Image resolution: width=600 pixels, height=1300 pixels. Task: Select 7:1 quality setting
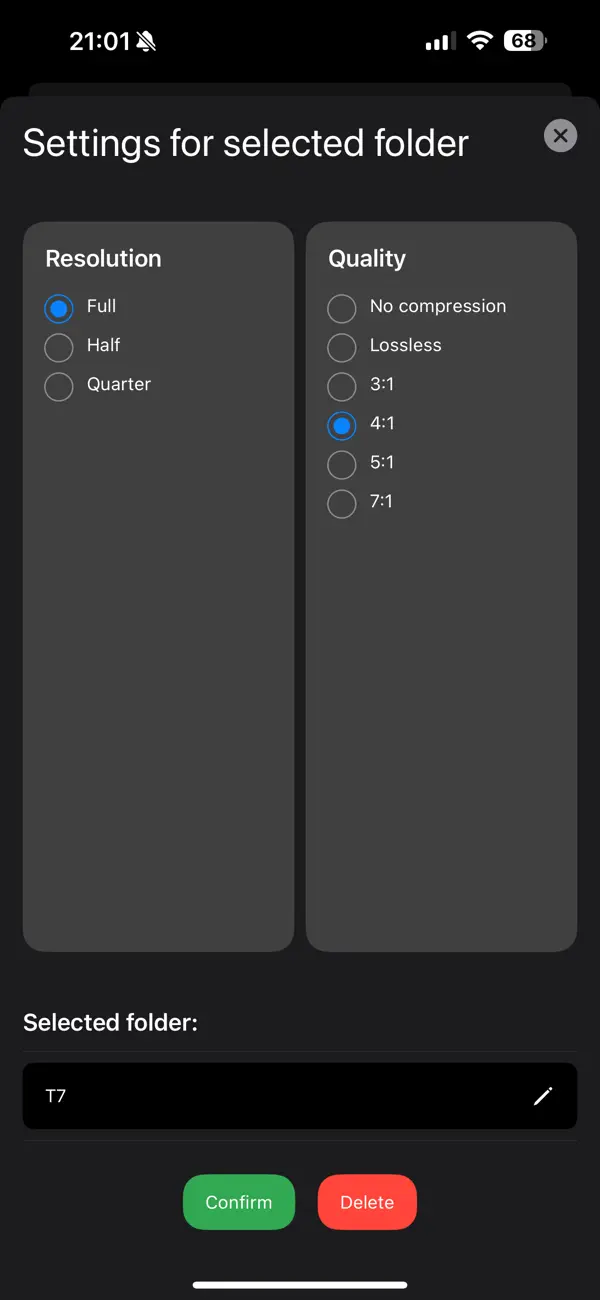coord(341,503)
